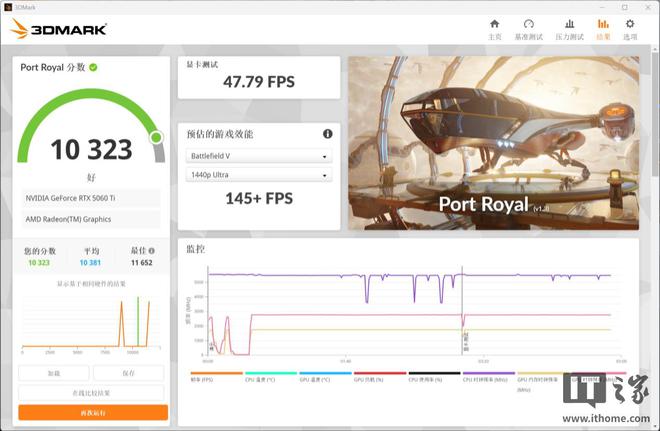The image size is (660, 431).
Task: Switch to the 结果 Results tab
Action: coord(603,29)
